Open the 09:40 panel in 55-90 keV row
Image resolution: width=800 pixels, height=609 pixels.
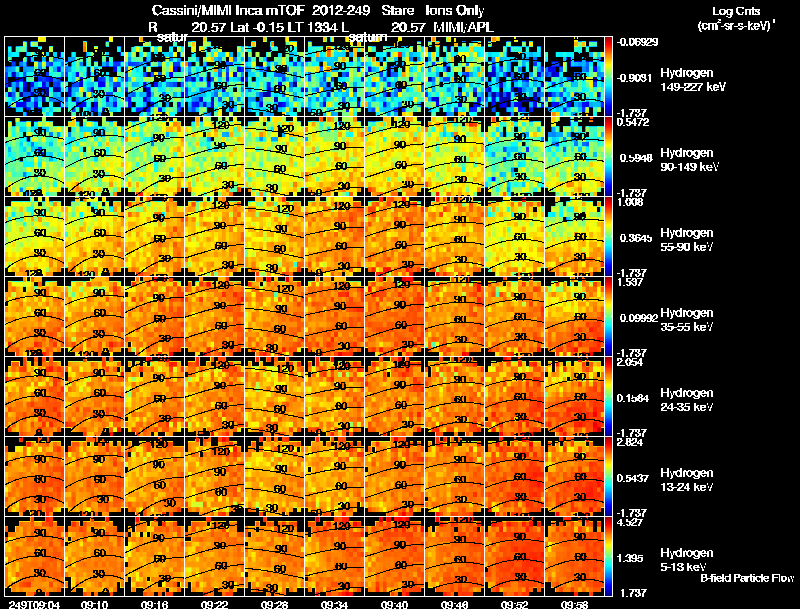(394, 237)
